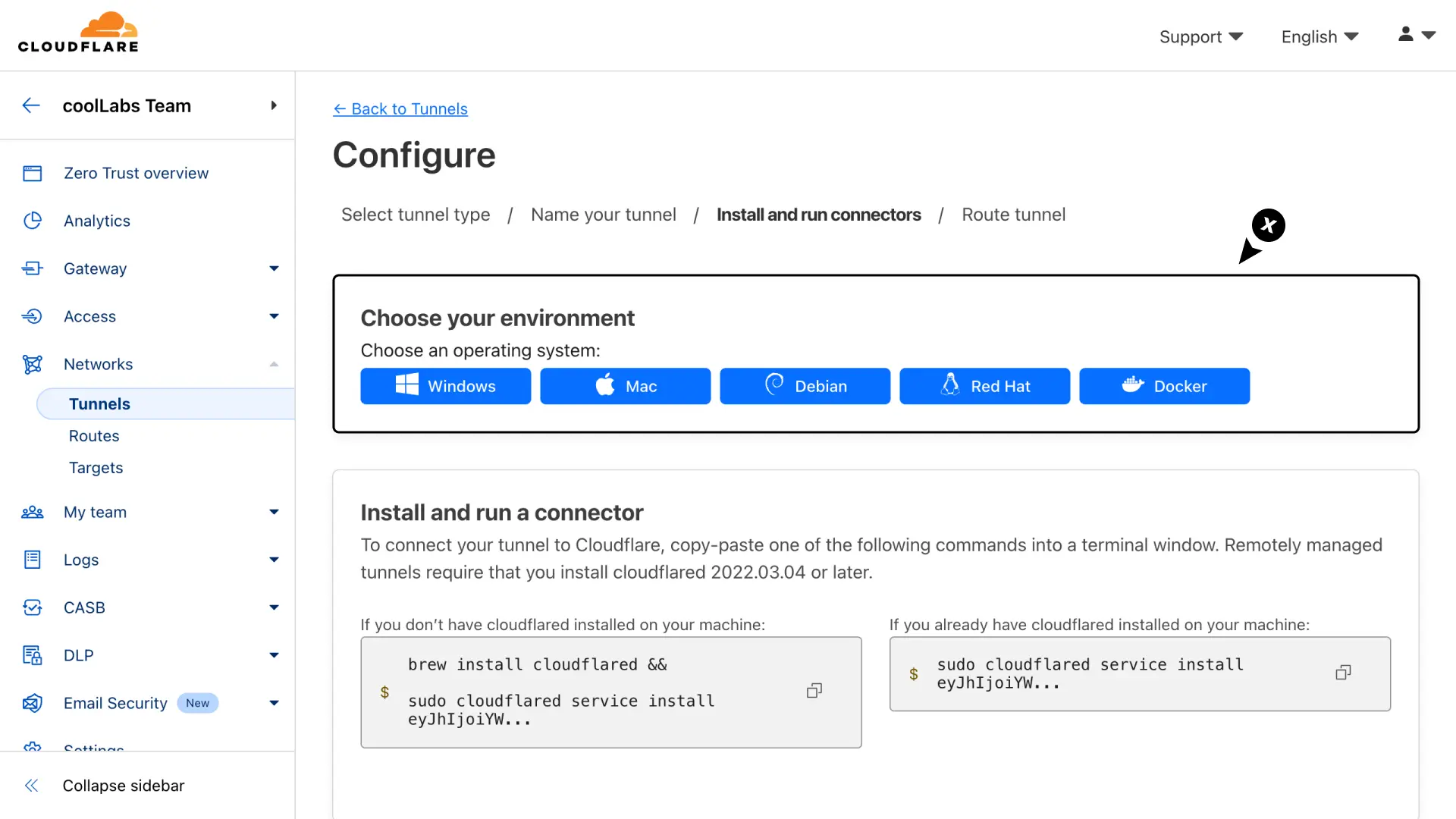Image resolution: width=1456 pixels, height=819 pixels.
Task: Expand the Access sidebar section
Action: click(x=274, y=316)
